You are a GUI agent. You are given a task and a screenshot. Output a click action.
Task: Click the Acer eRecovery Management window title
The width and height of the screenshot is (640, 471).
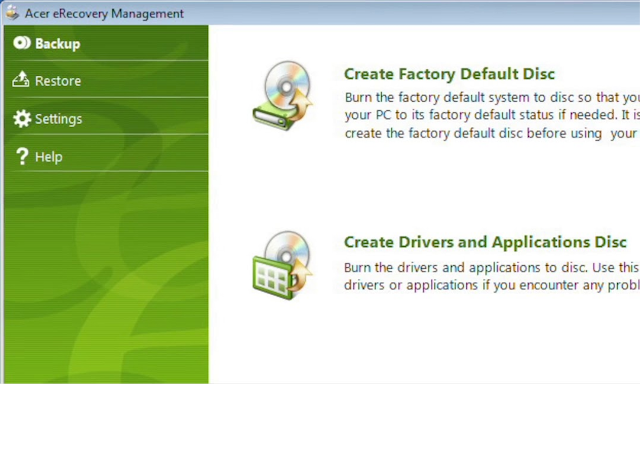tap(104, 13)
